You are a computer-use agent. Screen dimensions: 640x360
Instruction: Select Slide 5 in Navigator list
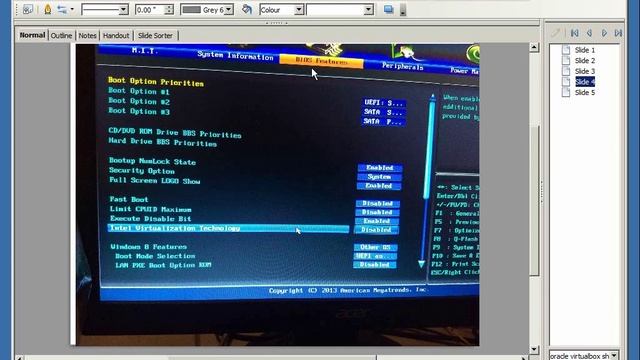coord(584,92)
